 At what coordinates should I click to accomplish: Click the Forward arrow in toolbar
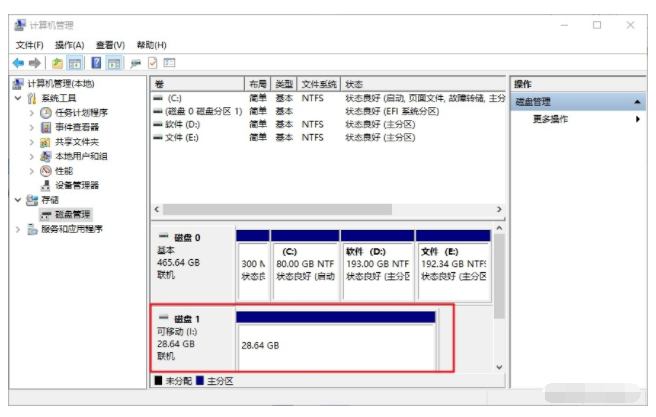(x=37, y=62)
